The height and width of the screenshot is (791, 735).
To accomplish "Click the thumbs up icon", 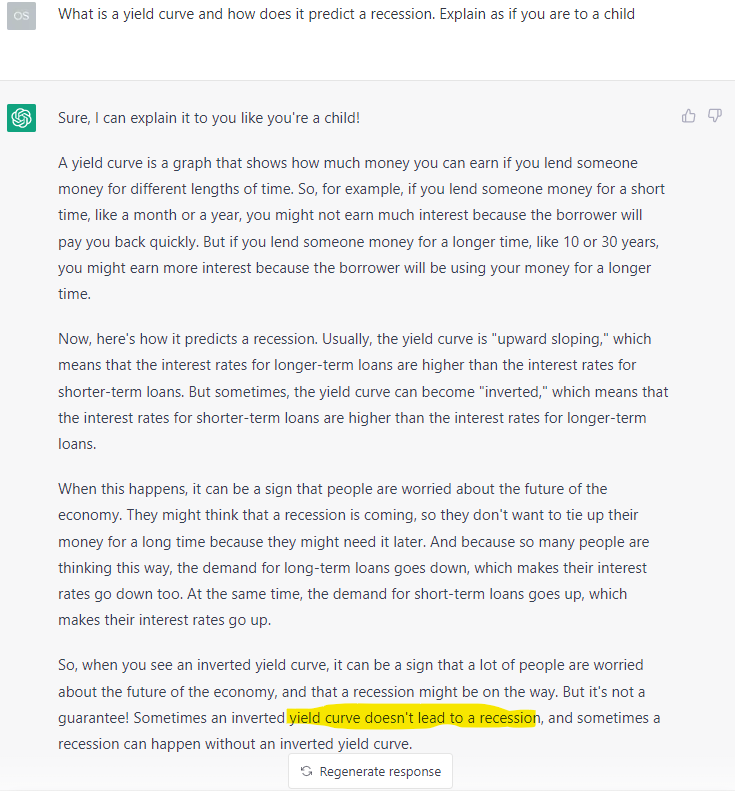I will point(689,116).
